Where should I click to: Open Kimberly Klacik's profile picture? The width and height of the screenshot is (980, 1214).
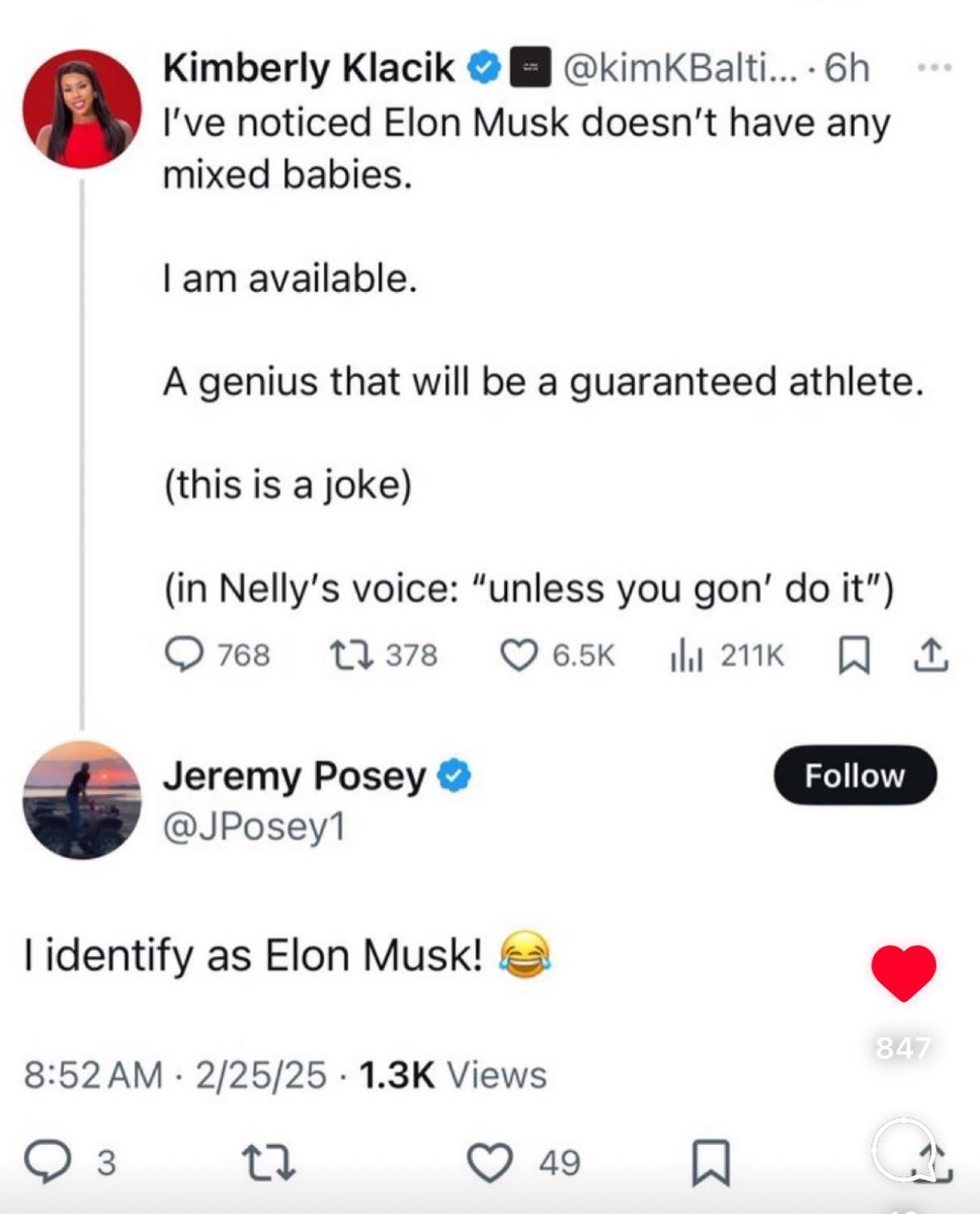coord(81,108)
